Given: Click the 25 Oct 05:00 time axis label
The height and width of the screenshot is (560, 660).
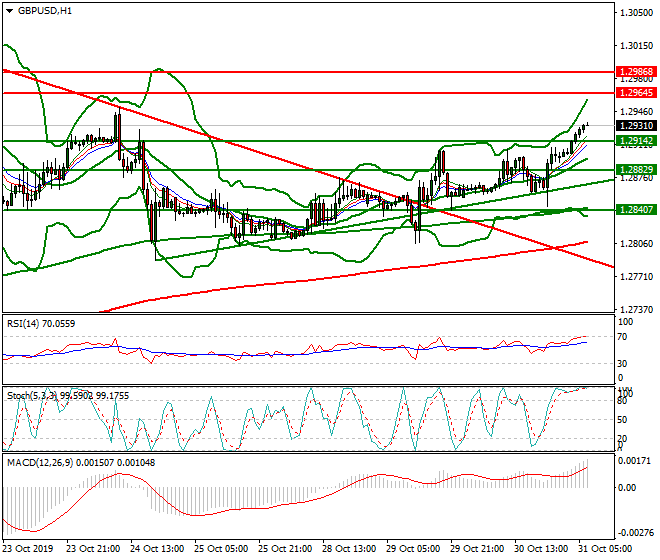Looking at the screenshot, I should click(x=221, y=549).
